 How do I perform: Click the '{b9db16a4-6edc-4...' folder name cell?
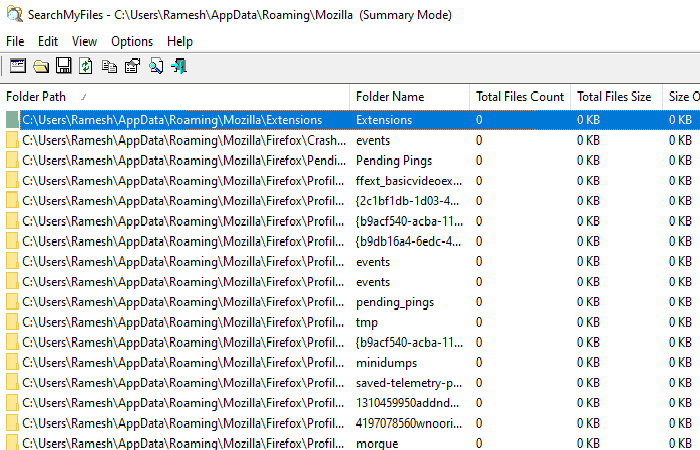point(408,242)
